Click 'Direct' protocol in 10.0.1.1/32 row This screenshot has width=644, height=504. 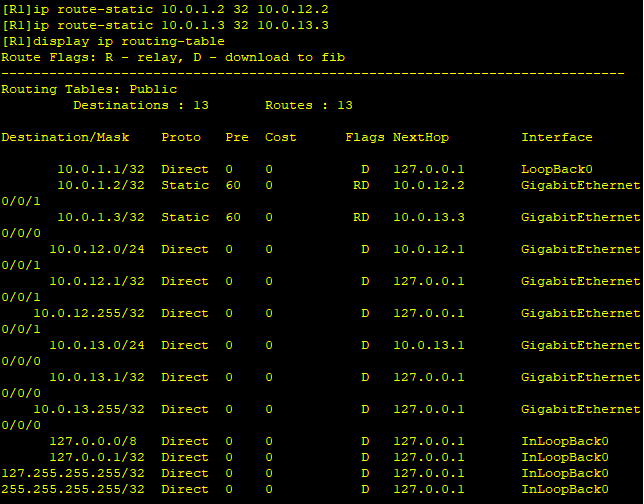coord(185,169)
